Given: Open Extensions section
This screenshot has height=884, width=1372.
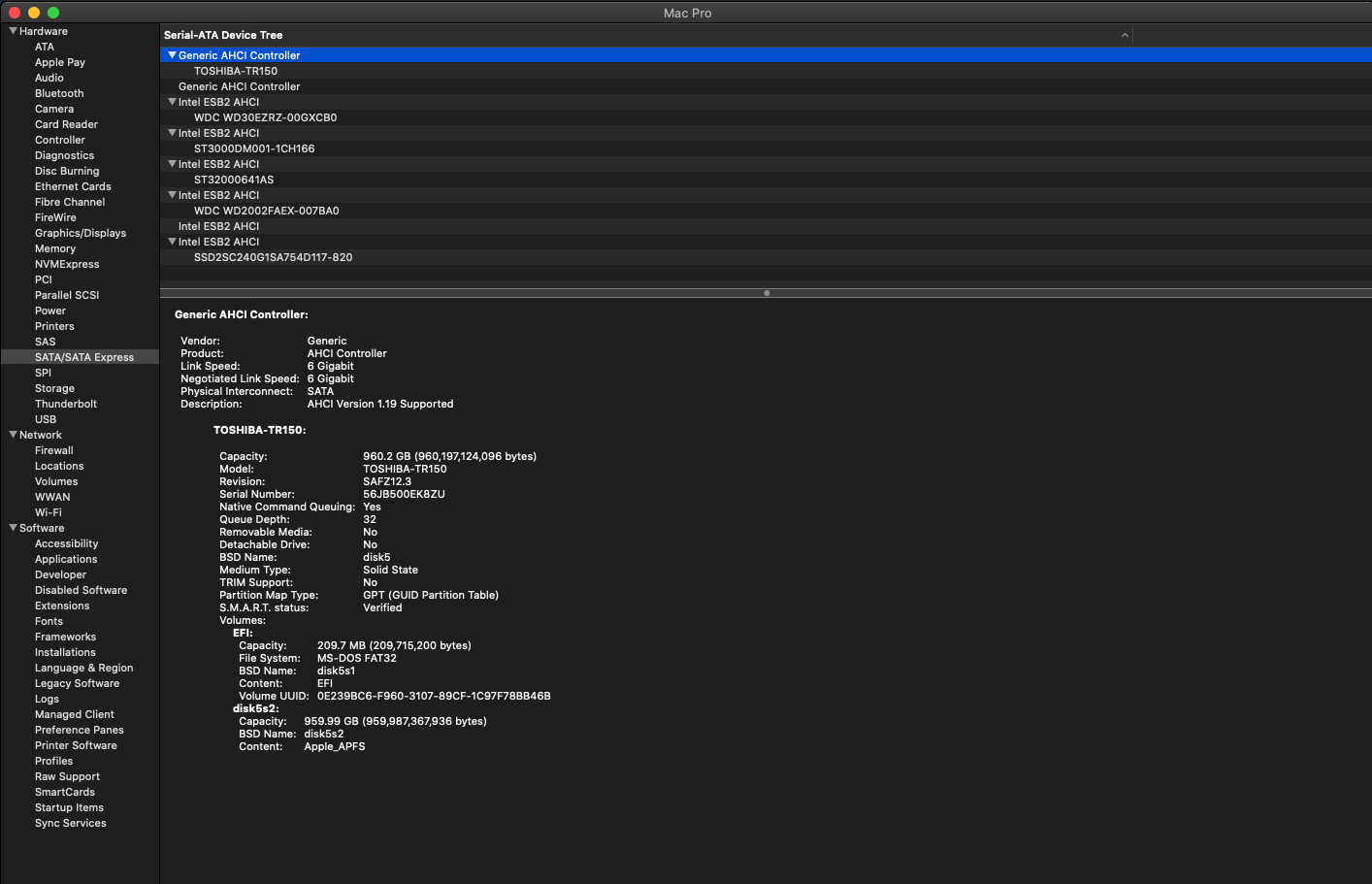Looking at the screenshot, I should [62, 606].
